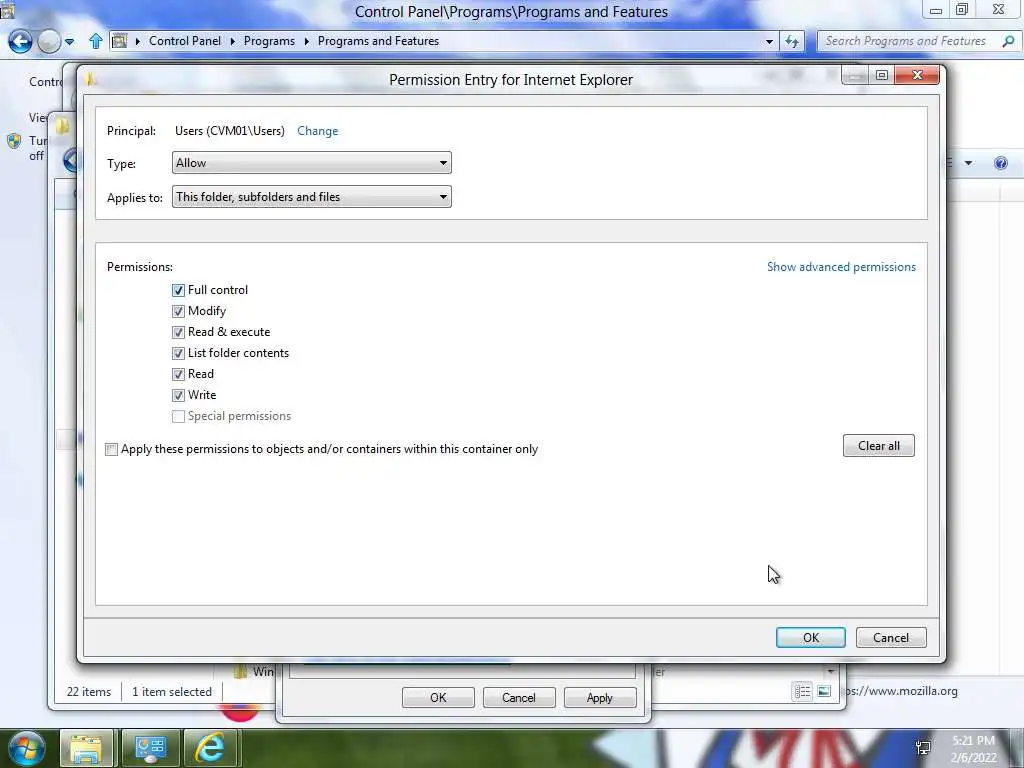The width and height of the screenshot is (1024, 768).
Task: Click Cancel in Permission Entry dialog
Action: click(891, 637)
